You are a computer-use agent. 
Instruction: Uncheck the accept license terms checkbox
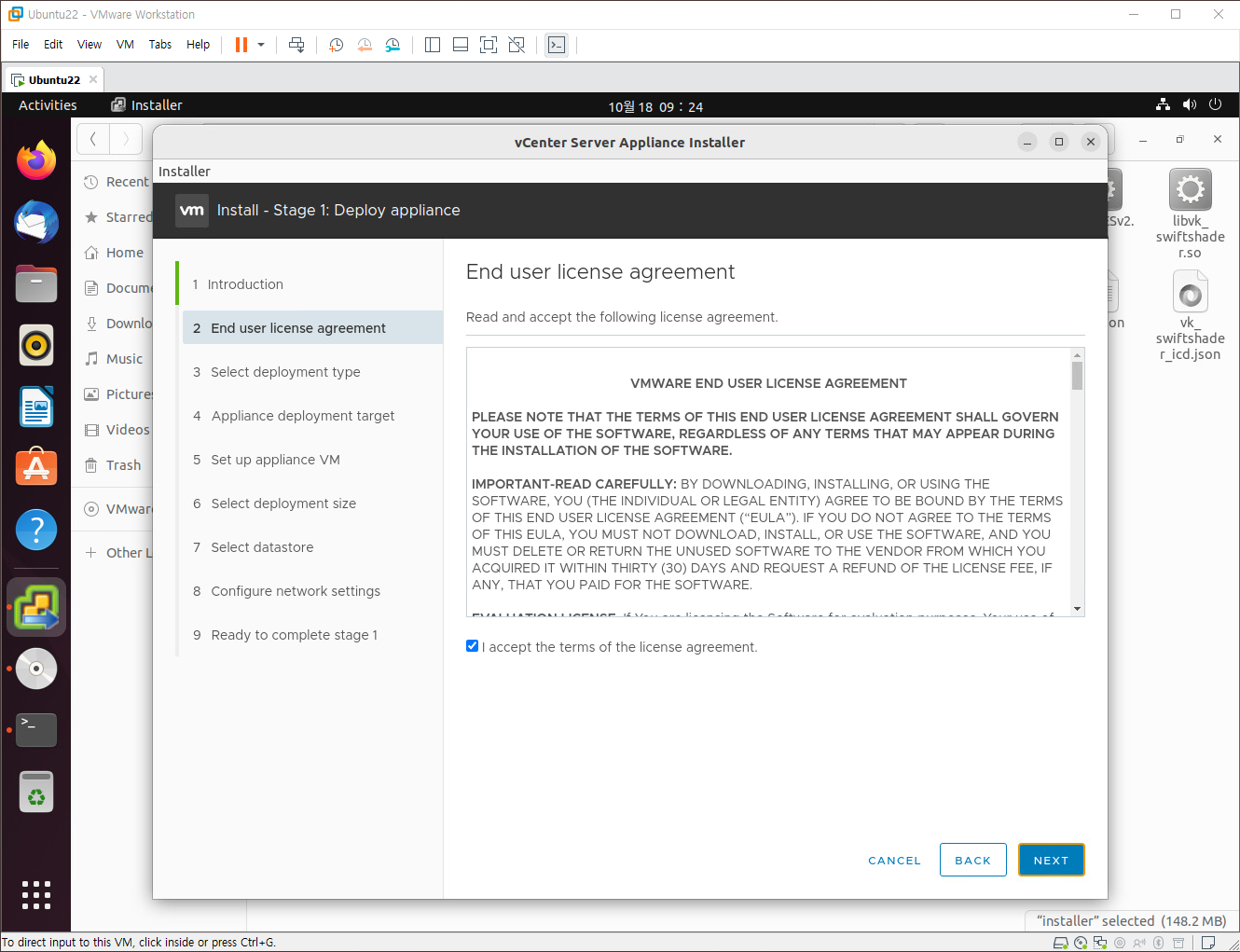[472, 646]
